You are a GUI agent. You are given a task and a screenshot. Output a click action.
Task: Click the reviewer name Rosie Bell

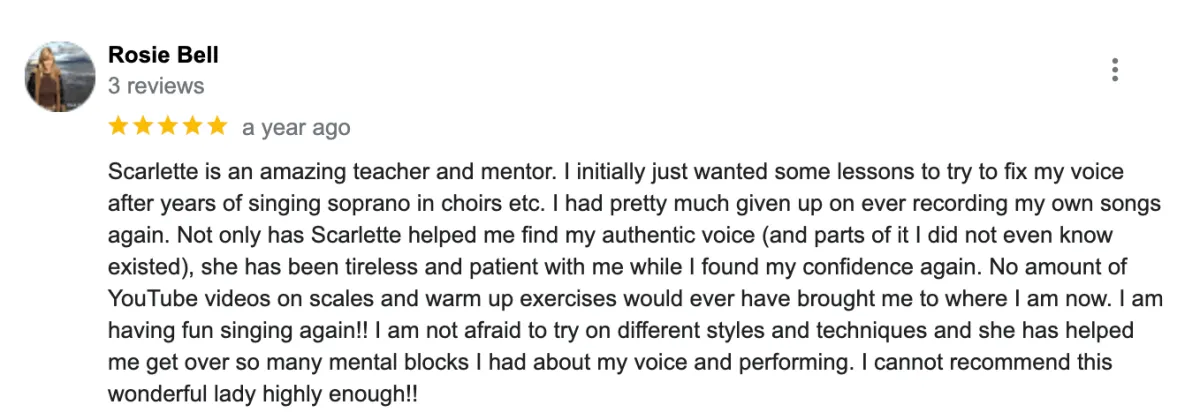[163, 55]
